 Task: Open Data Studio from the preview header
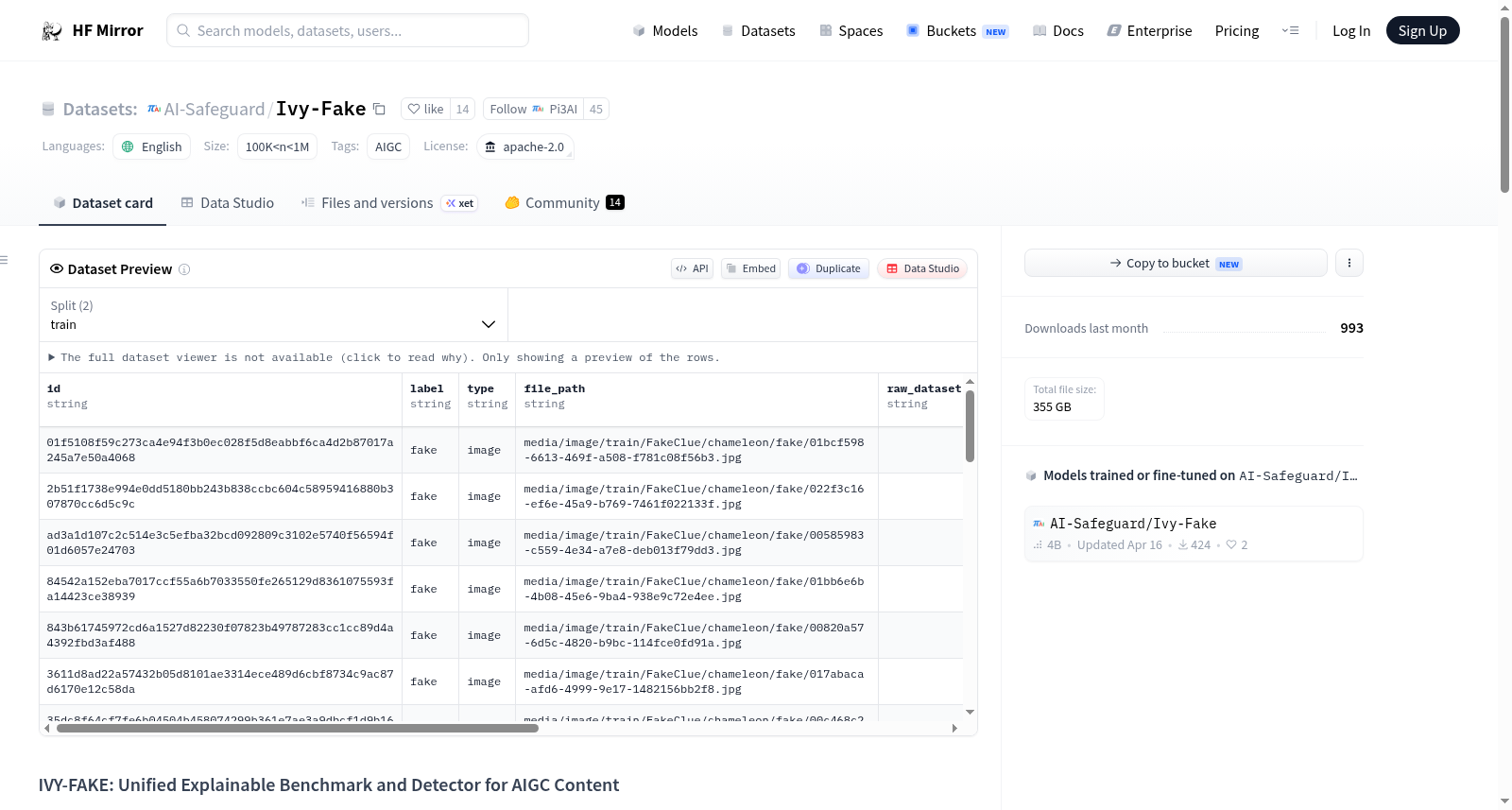pos(922,268)
